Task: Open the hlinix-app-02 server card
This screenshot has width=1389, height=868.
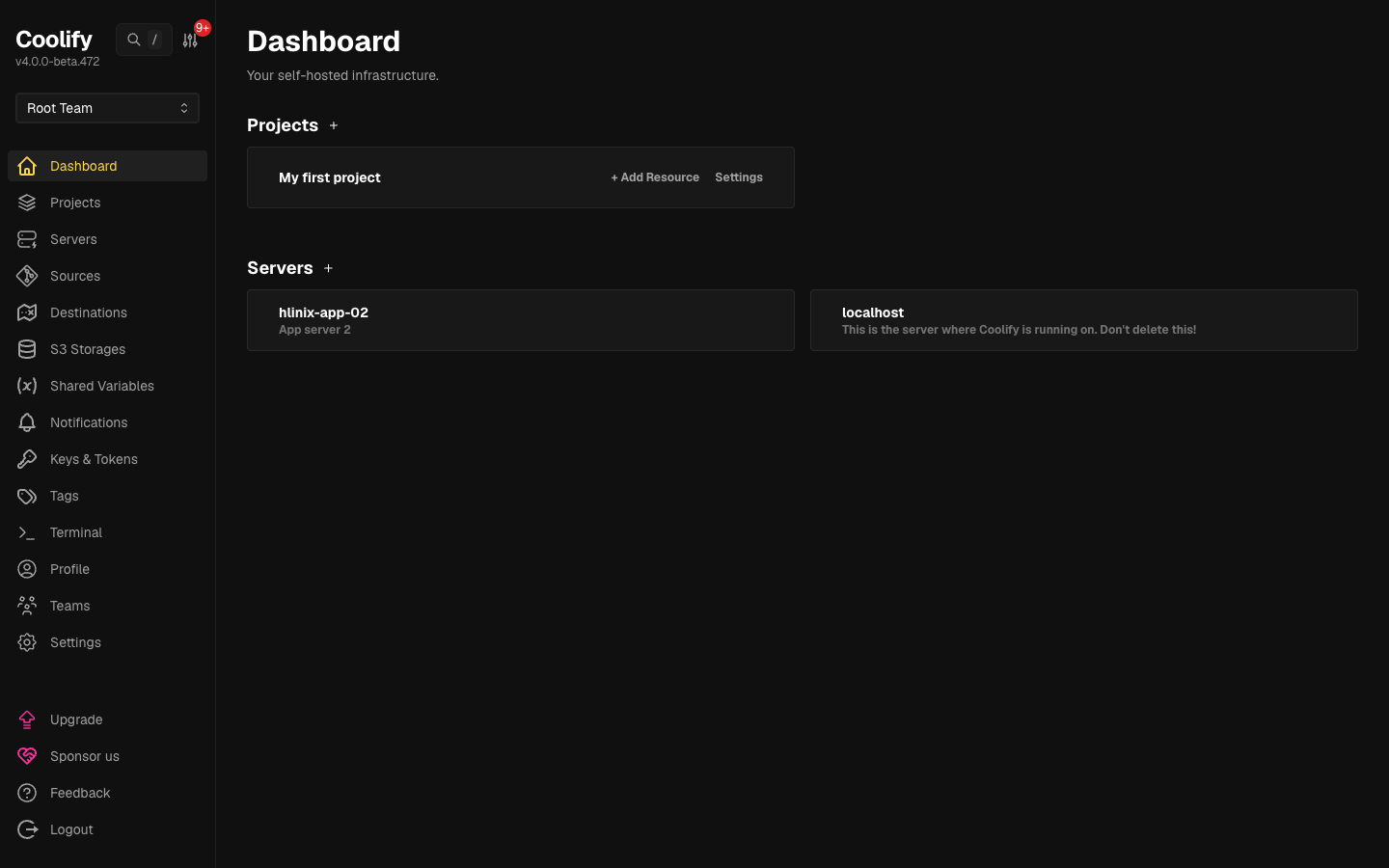Action: (x=521, y=320)
